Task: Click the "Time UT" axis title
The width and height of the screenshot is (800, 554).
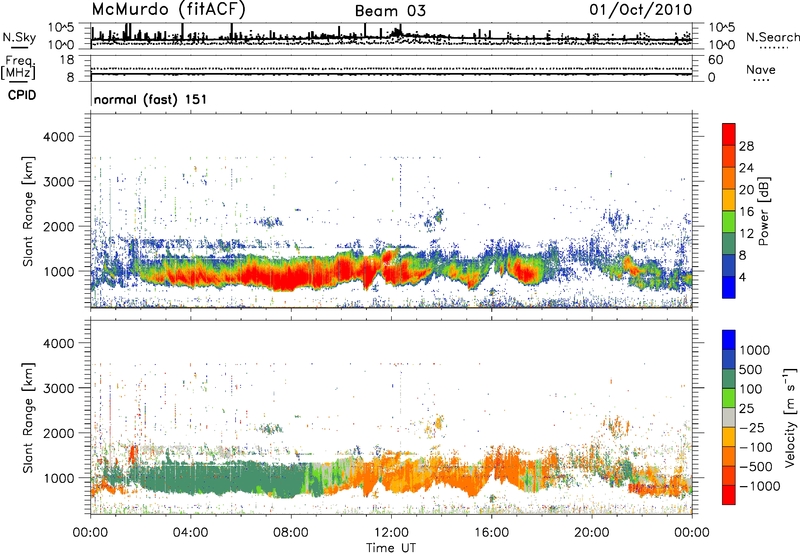Action: [391, 548]
